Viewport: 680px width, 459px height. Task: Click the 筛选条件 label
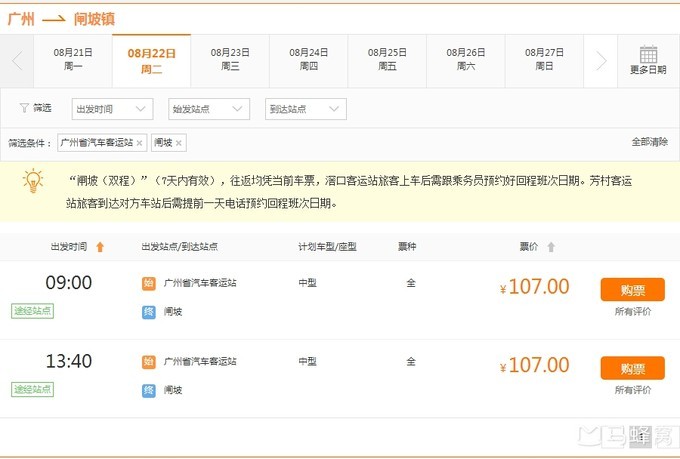pyautogui.click(x=29, y=143)
